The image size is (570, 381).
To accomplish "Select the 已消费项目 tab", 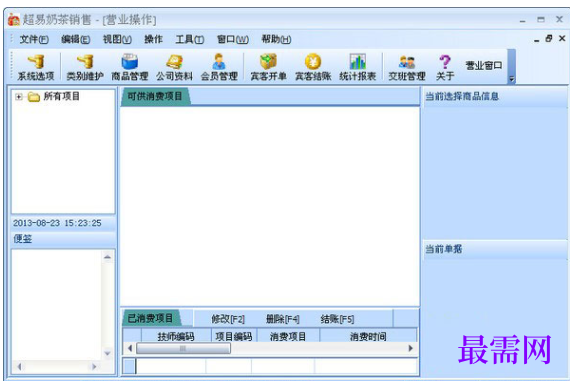I will coord(150,318).
